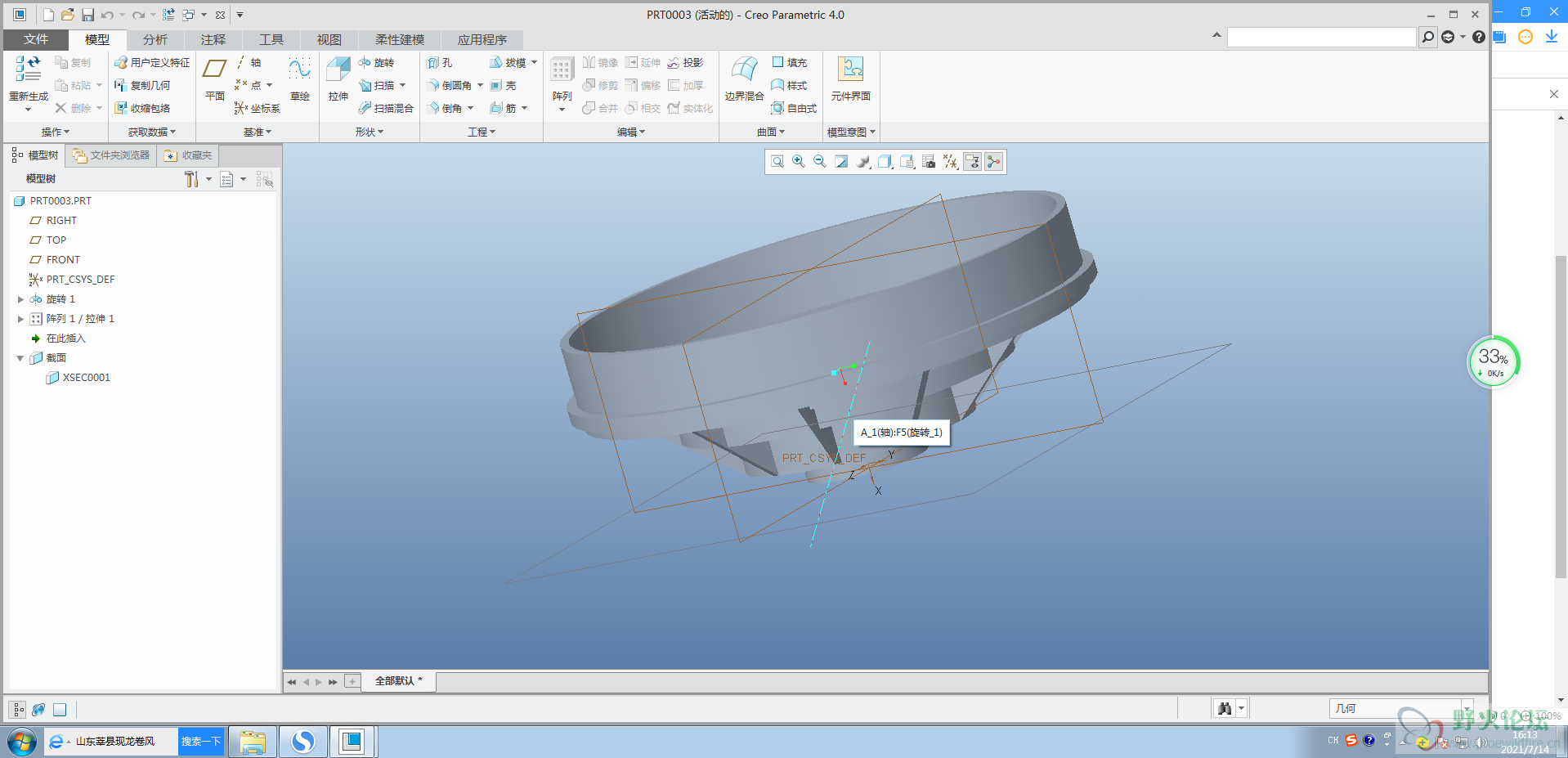The width and height of the screenshot is (1568, 758).
Task: Click 搜索一下 button in the taskbar
Action: [201, 742]
